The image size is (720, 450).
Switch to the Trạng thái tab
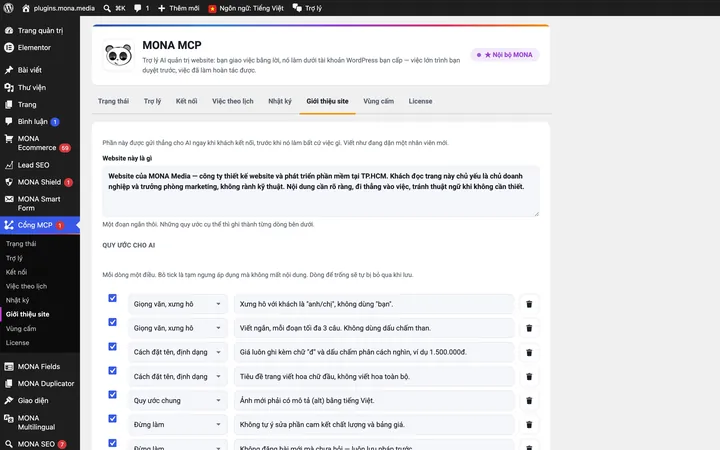tap(113, 101)
